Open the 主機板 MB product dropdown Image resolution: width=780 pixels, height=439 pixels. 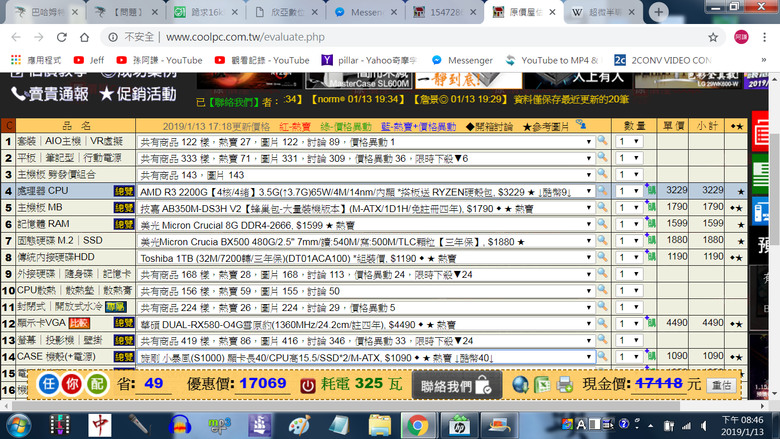click(366, 208)
